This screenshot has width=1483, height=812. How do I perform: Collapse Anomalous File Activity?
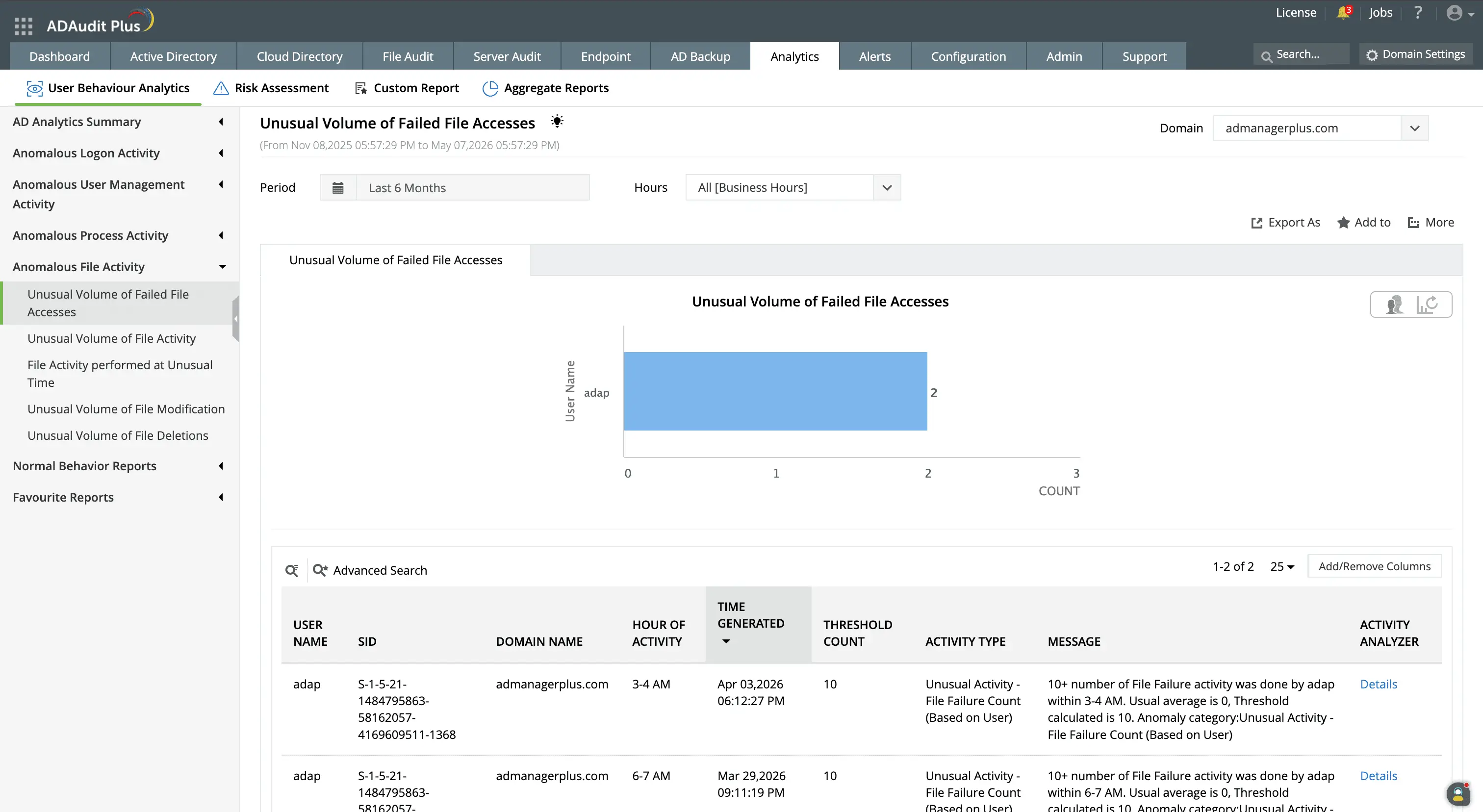(119, 267)
